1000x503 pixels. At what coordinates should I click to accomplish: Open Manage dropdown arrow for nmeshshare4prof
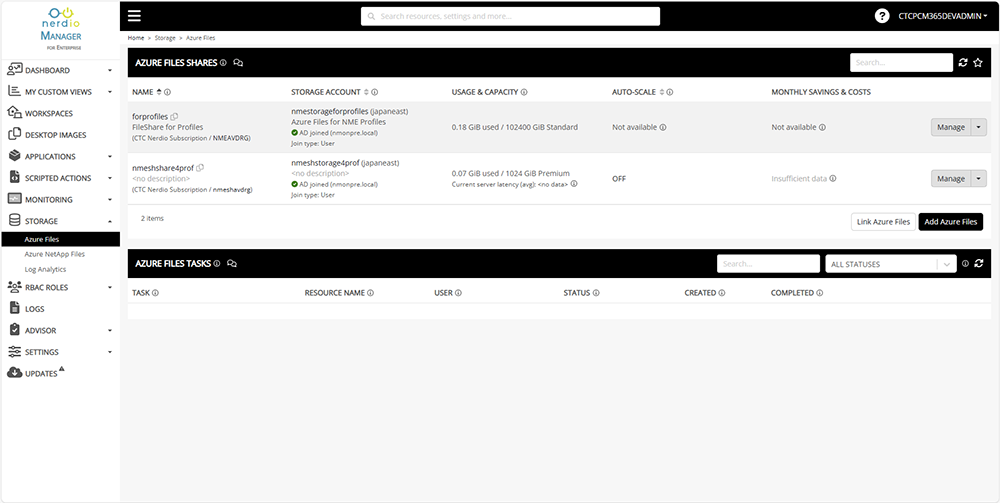click(x=978, y=179)
